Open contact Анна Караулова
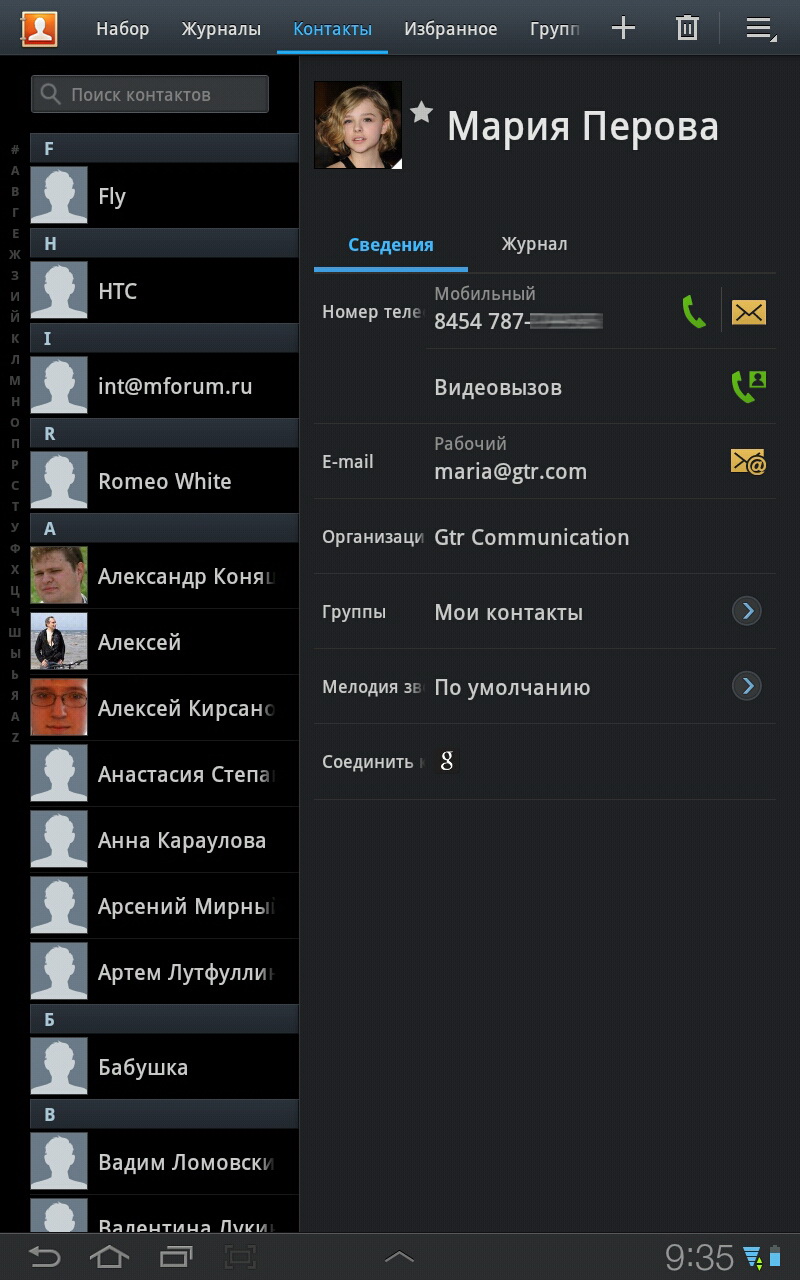The width and height of the screenshot is (800, 1280). click(165, 840)
